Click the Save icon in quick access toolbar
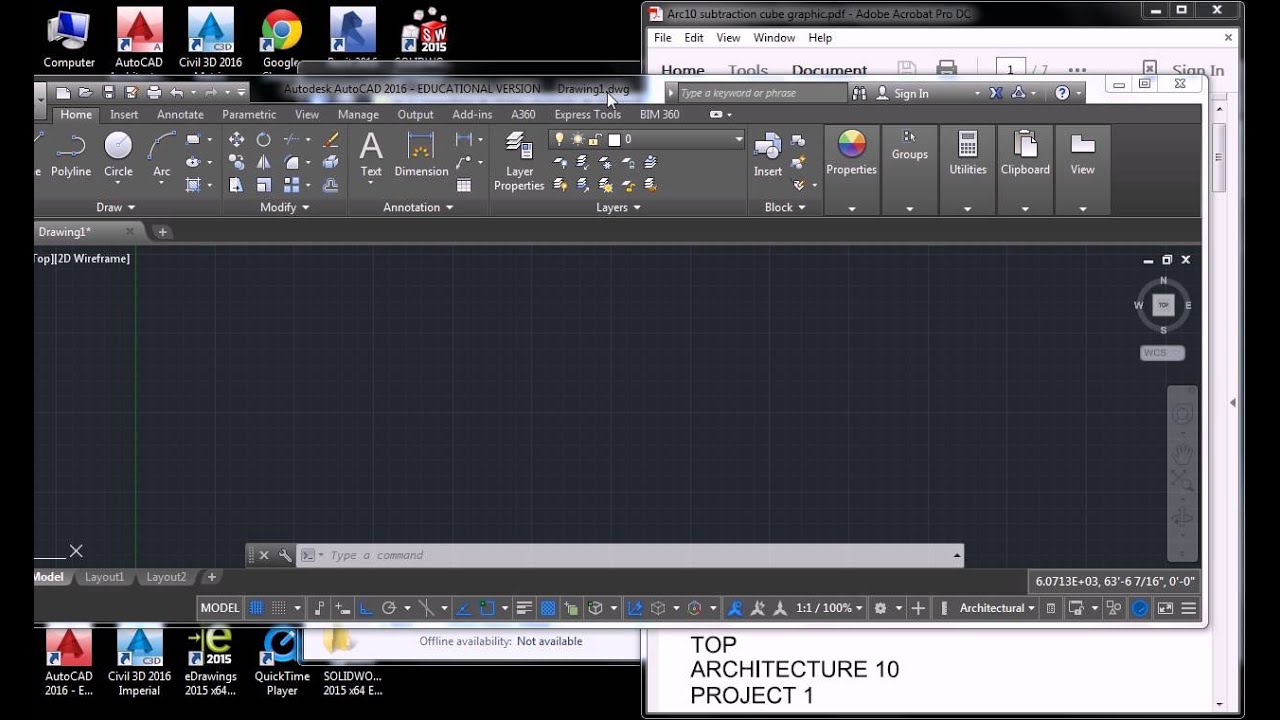Viewport: 1280px width, 720px height. click(x=108, y=92)
